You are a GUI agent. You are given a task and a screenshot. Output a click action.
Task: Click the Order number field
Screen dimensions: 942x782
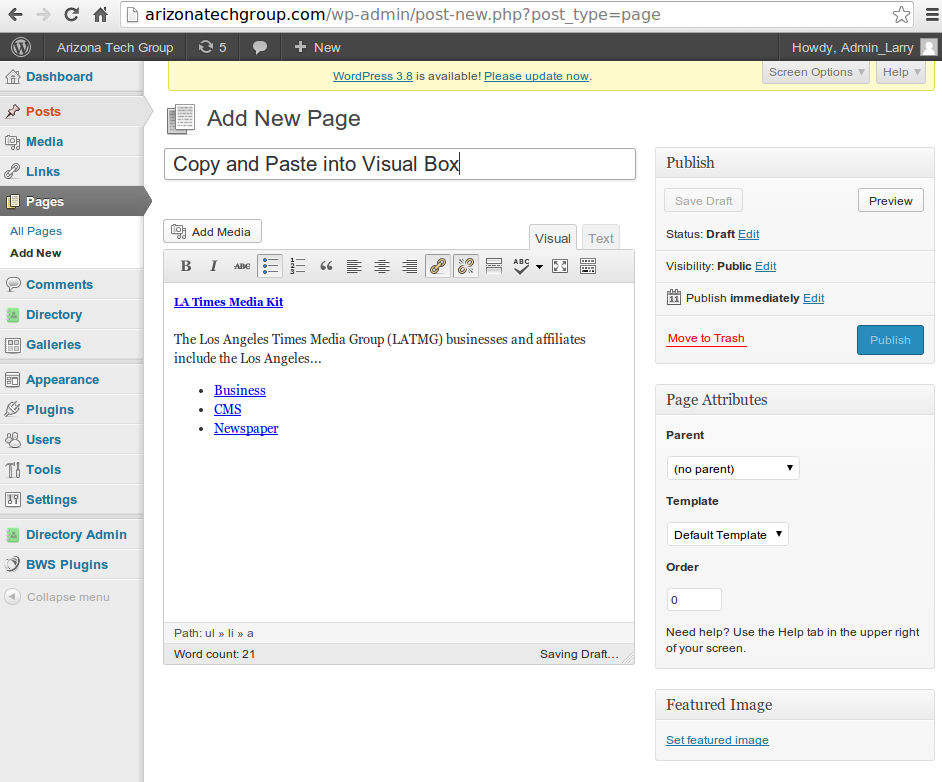pos(694,599)
